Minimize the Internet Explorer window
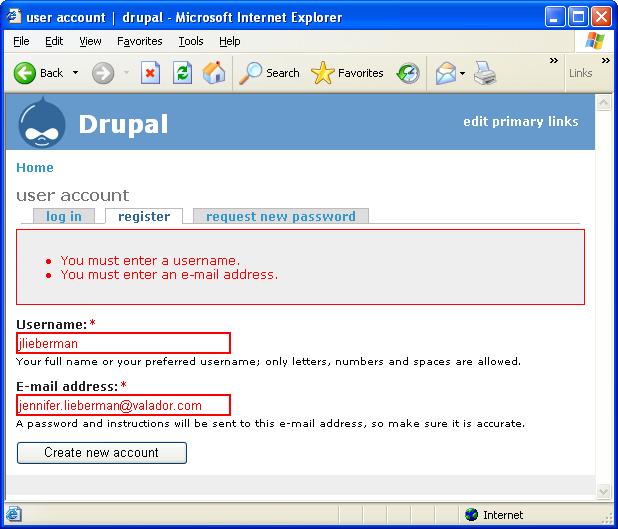Viewport: 618px width, 529px height. [555, 17]
